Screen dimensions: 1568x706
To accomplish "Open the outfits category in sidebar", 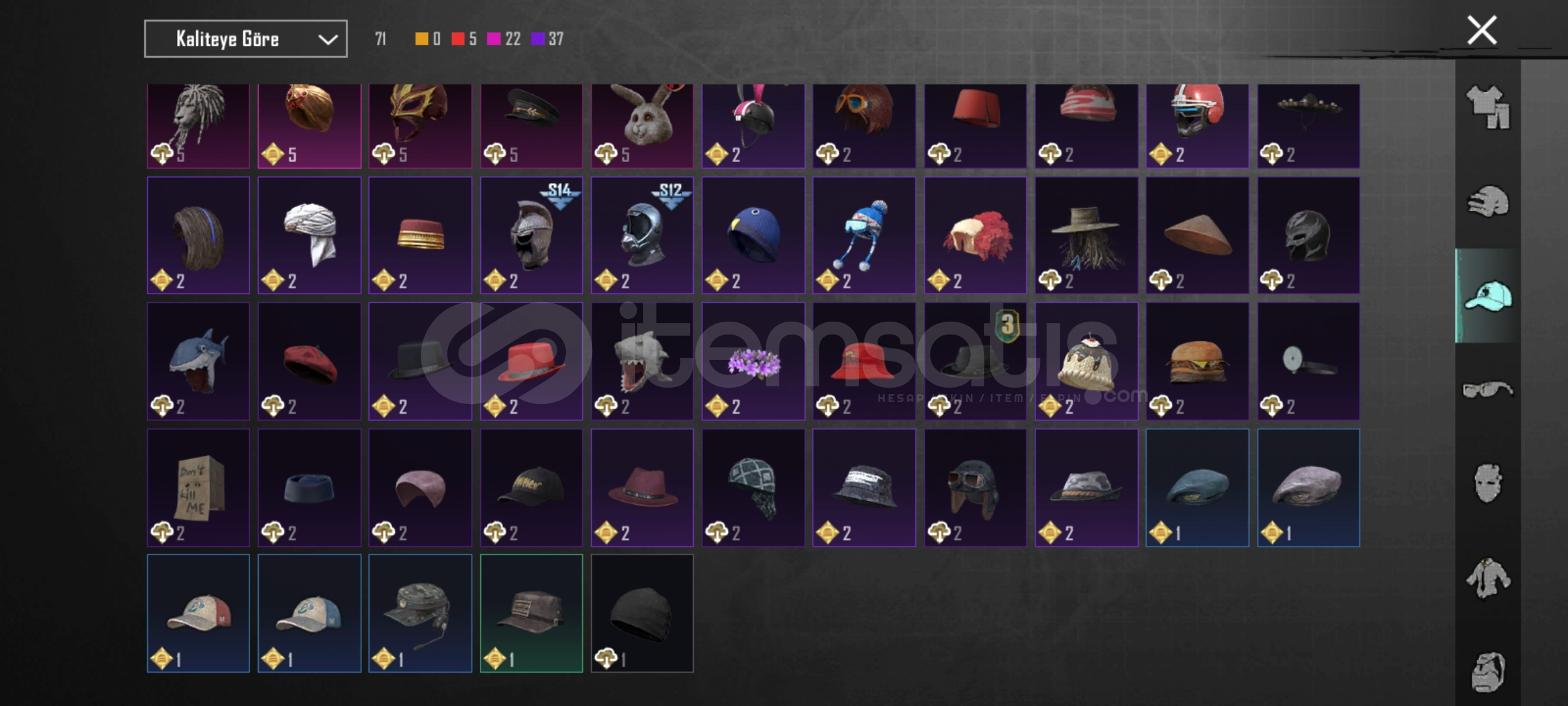I will point(1488,107).
